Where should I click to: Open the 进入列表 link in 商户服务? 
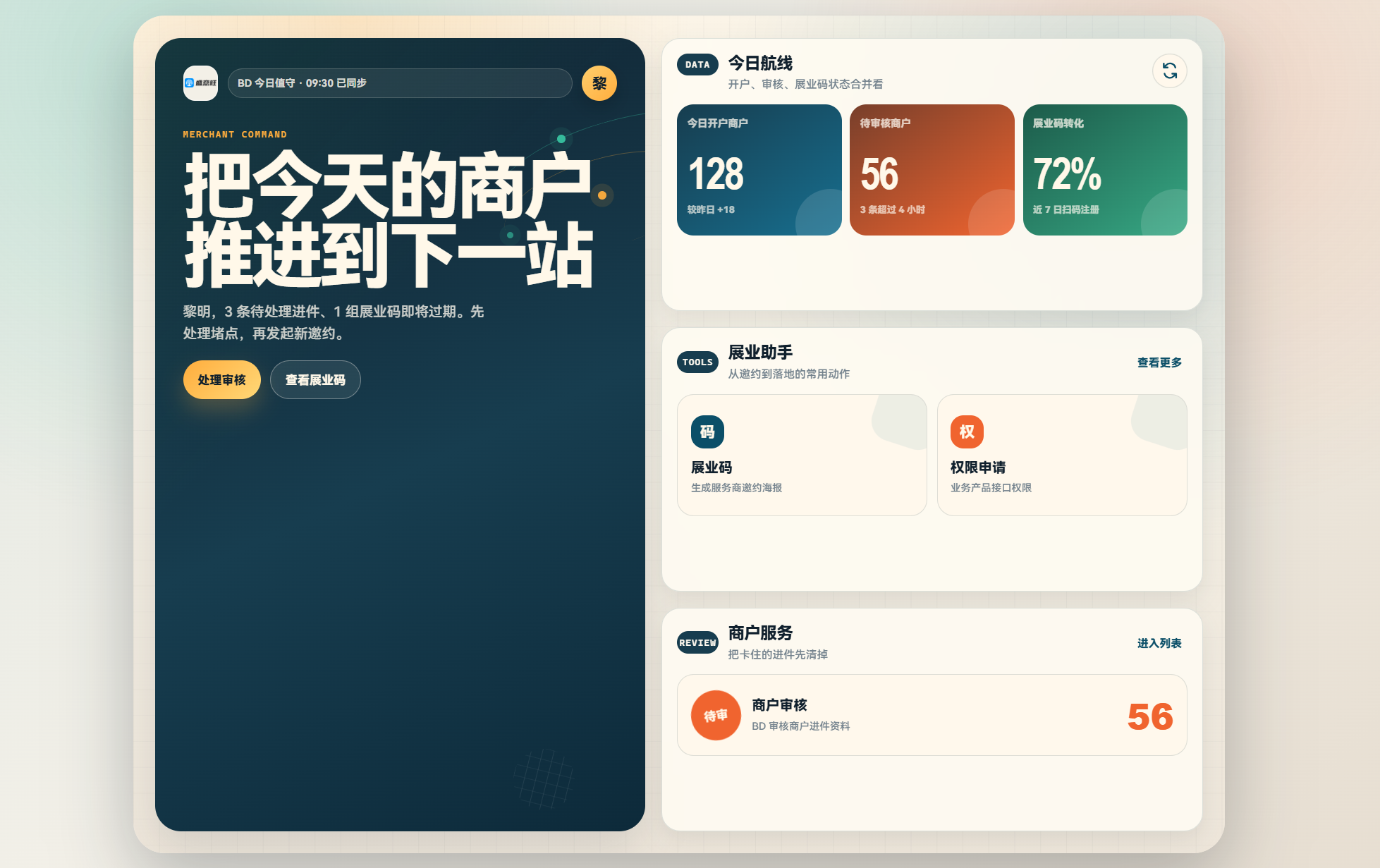coord(1159,643)
